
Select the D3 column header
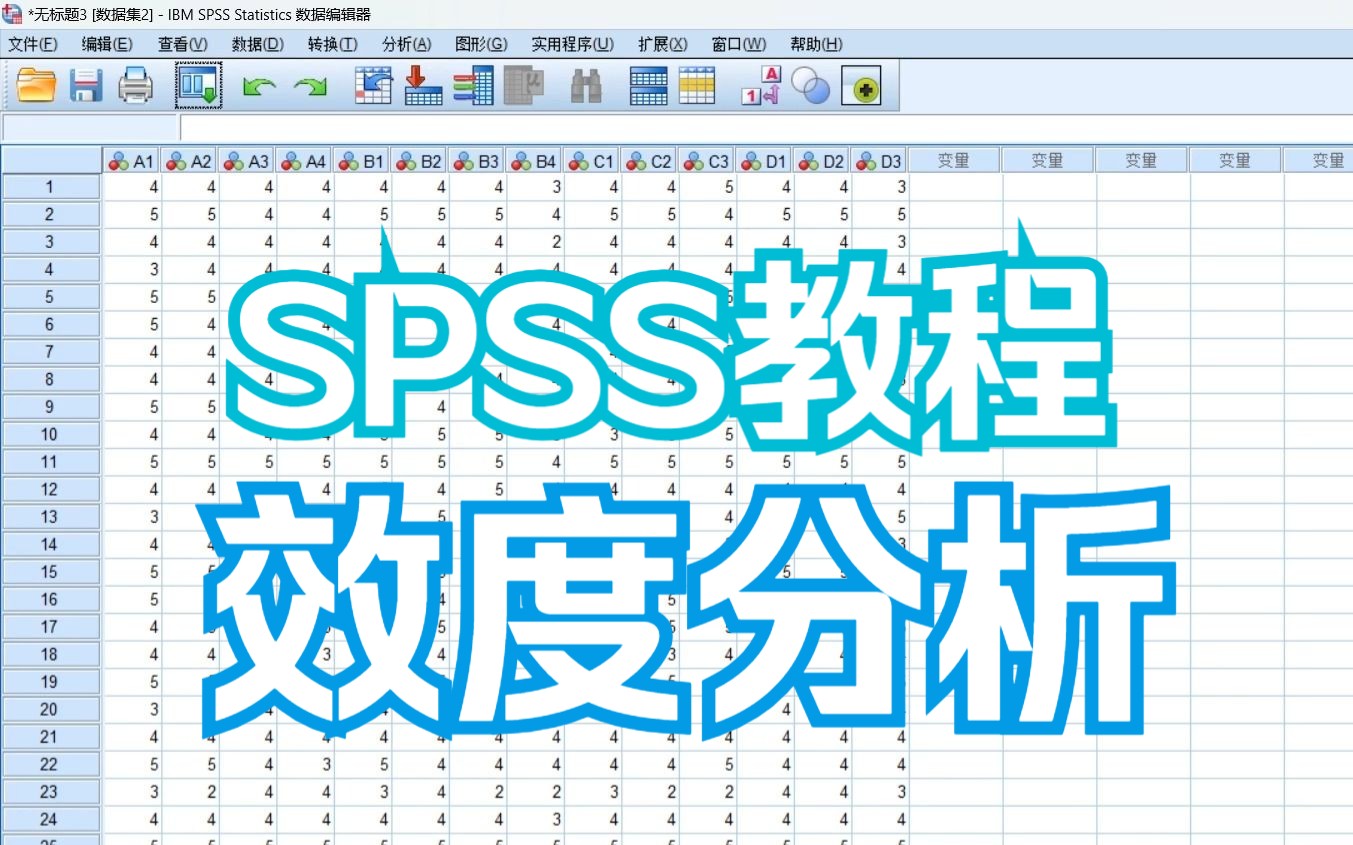(x=880, y=161)
